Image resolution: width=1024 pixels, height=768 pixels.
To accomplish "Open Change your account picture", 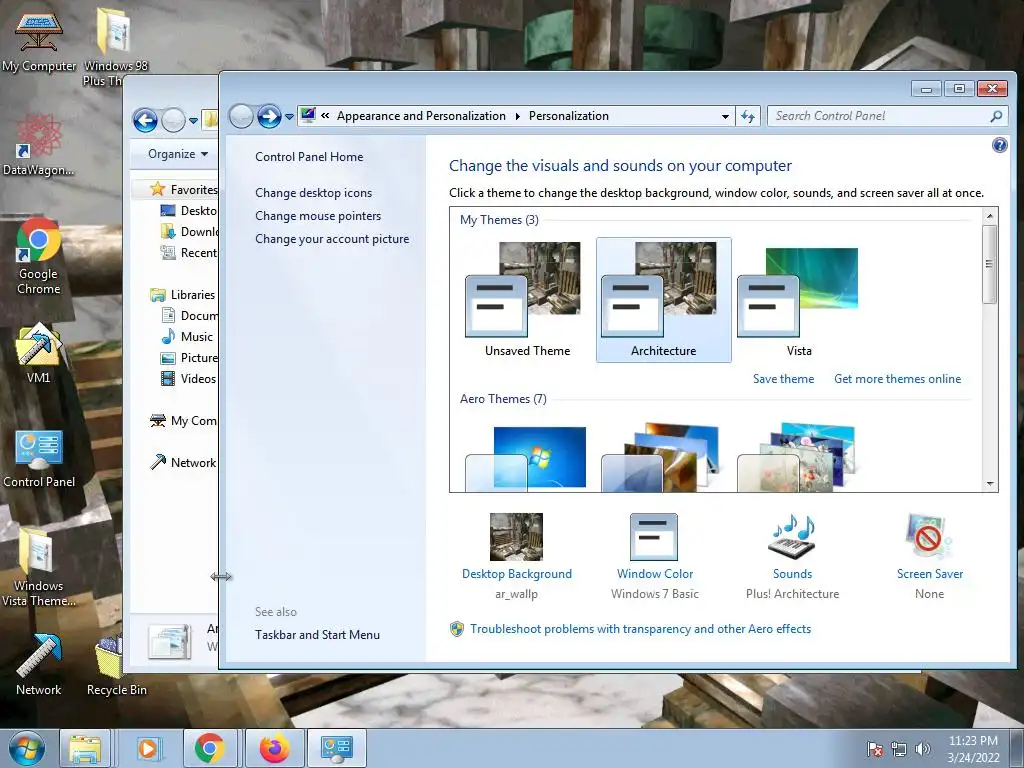I will tap(332, 239).
